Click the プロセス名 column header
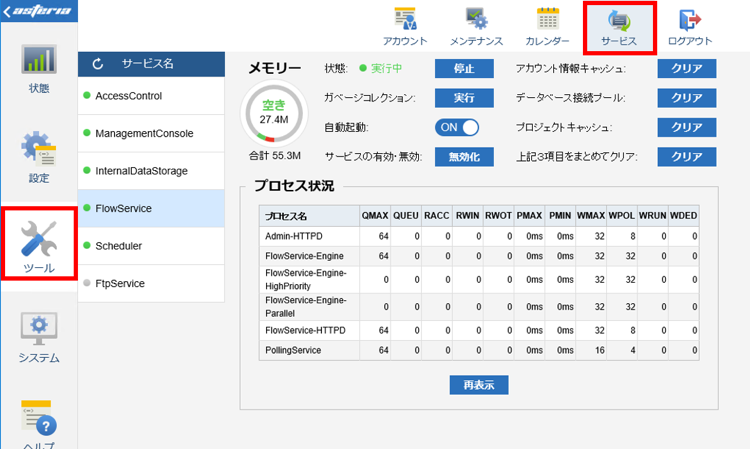Viewport: 750px width, 449px height. click(309, 216)
